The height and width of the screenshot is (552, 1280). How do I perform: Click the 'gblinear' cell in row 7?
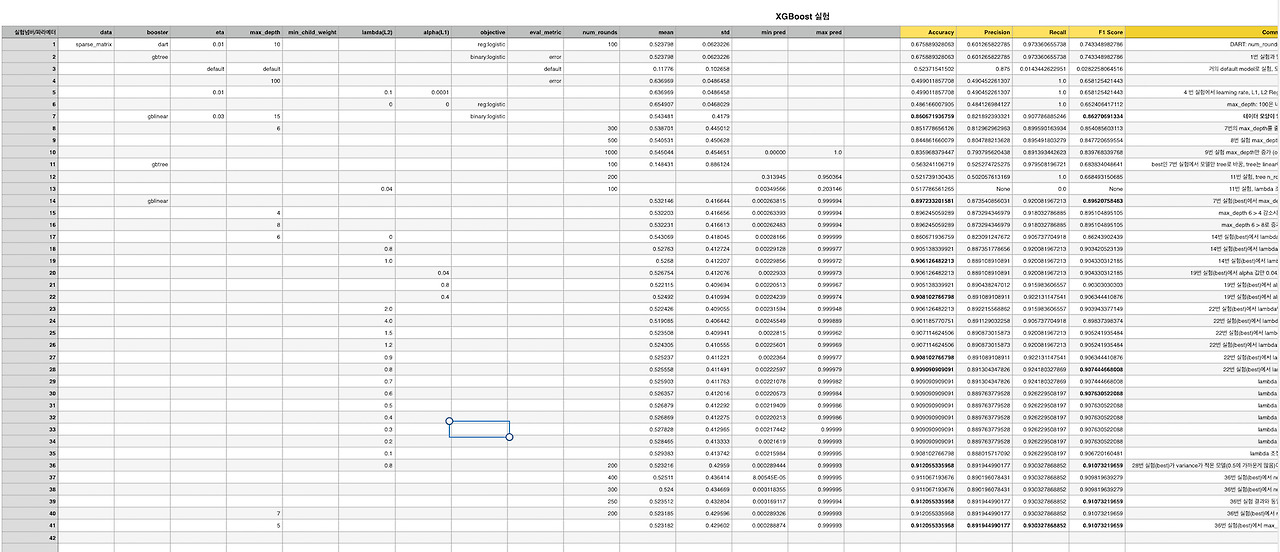(x=142, y=116)
